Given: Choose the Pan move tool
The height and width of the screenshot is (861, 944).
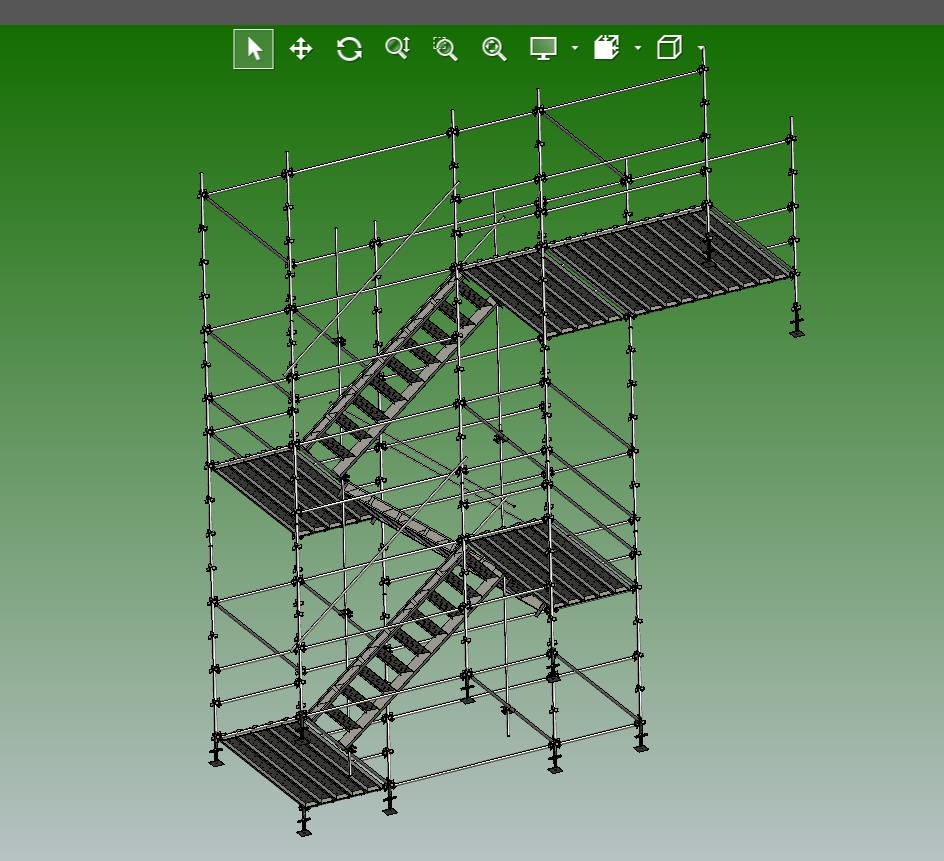Looking at the screenshot, I should click(x=301, y=49).
